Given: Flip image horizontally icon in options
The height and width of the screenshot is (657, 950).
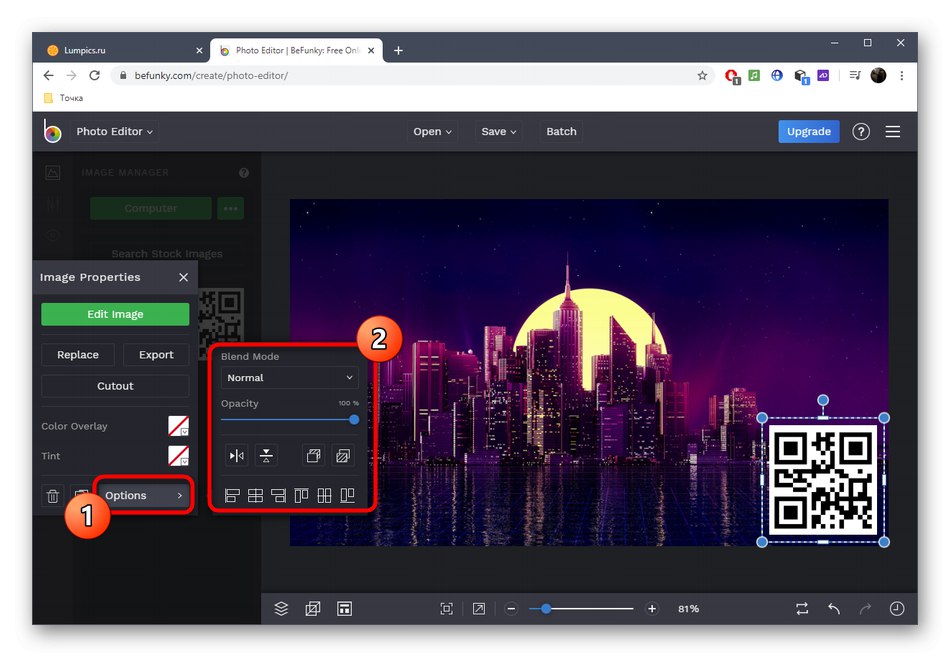Looking at the screenshot, I should click(x=237, y=456).
